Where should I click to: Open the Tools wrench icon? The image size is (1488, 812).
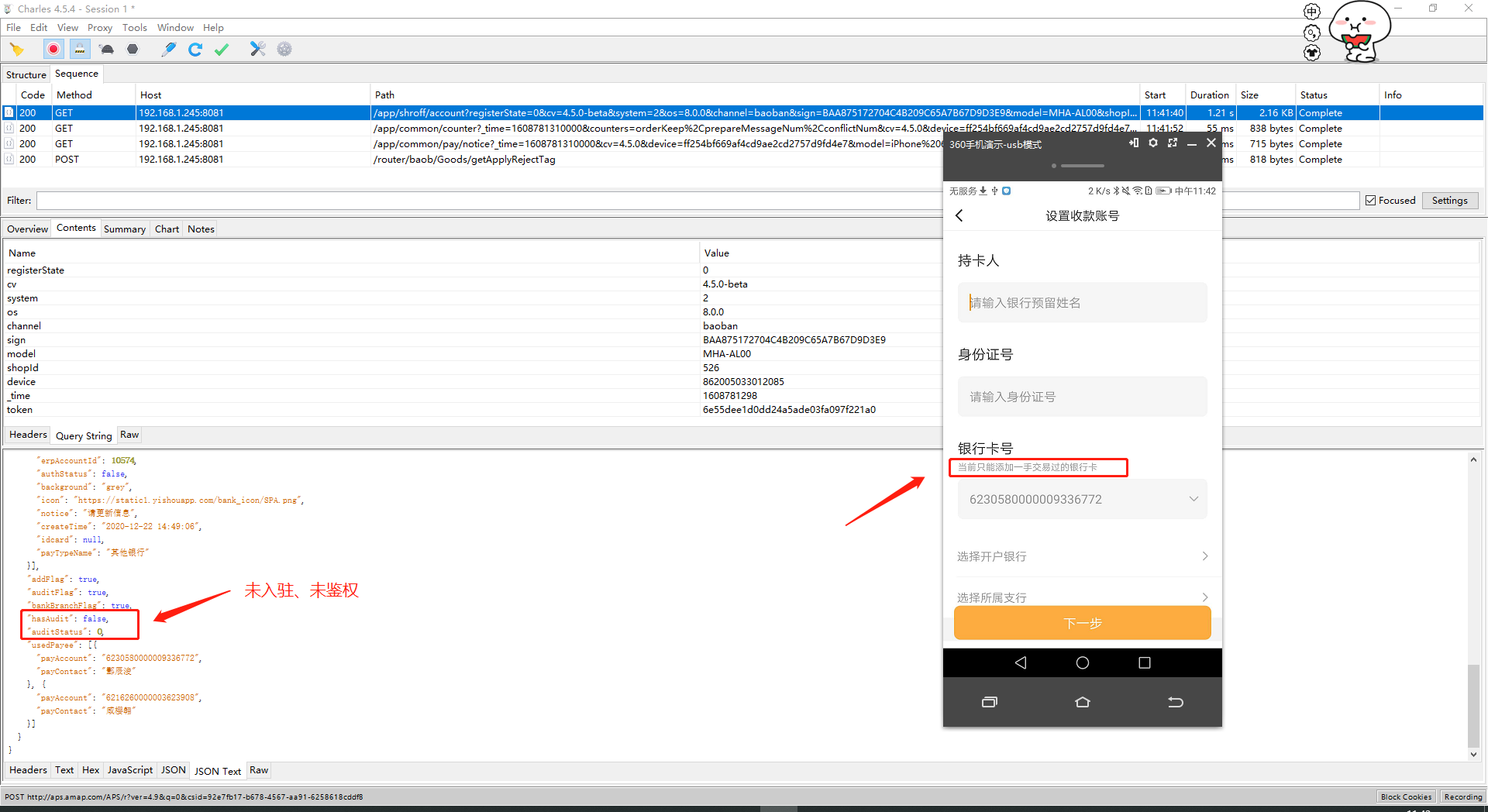(x=257, y=50)
